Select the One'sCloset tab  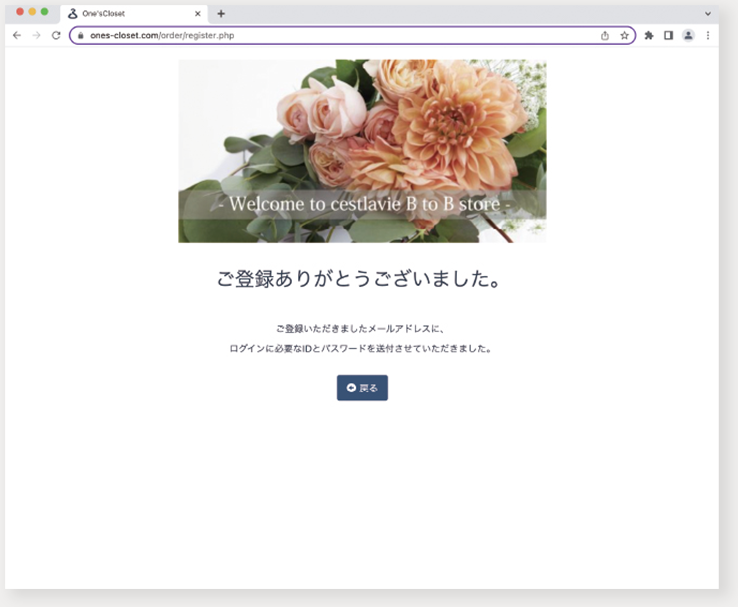coord(134,14)
